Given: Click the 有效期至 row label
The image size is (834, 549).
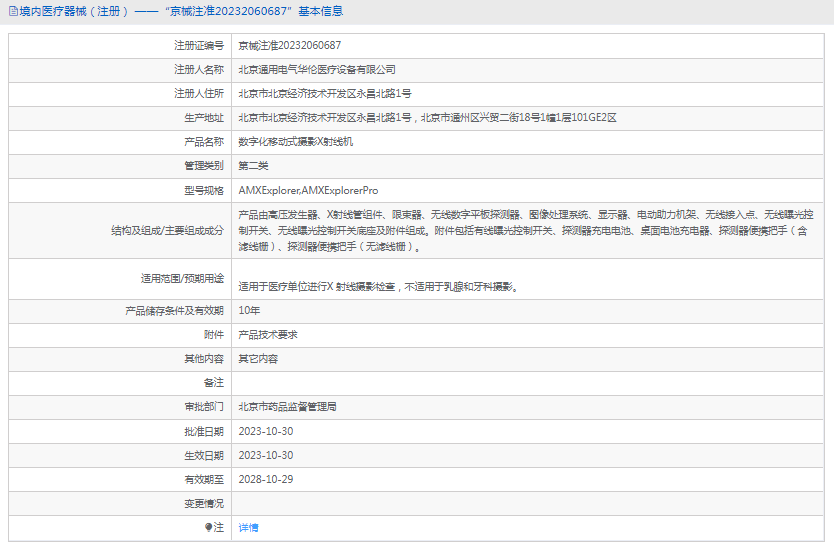Looking at the screenshot, I should click(x=204, y=479).
